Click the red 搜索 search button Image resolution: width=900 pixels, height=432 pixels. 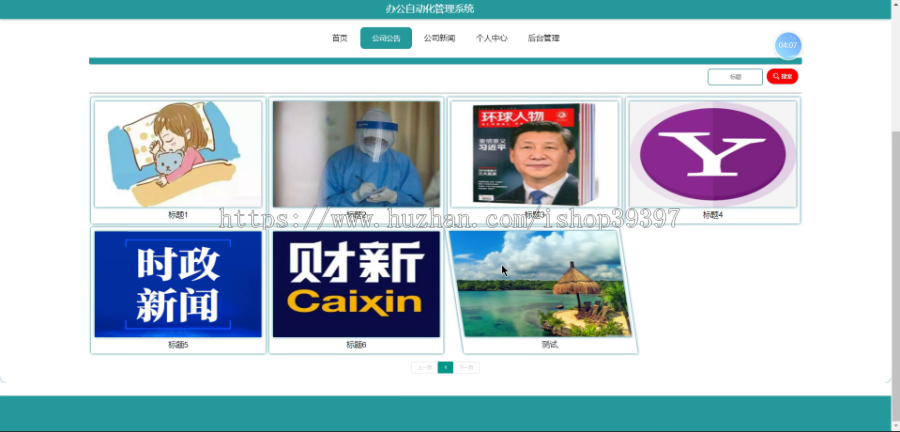(782, 76)
